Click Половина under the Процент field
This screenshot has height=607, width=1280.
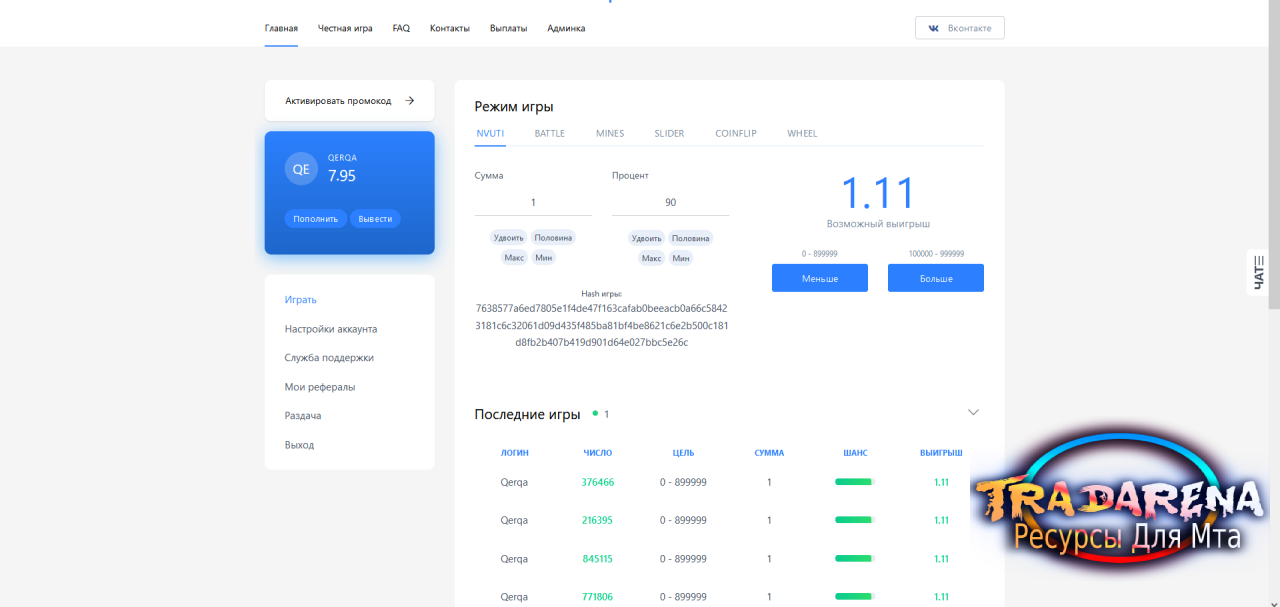(x=690, y=238)
